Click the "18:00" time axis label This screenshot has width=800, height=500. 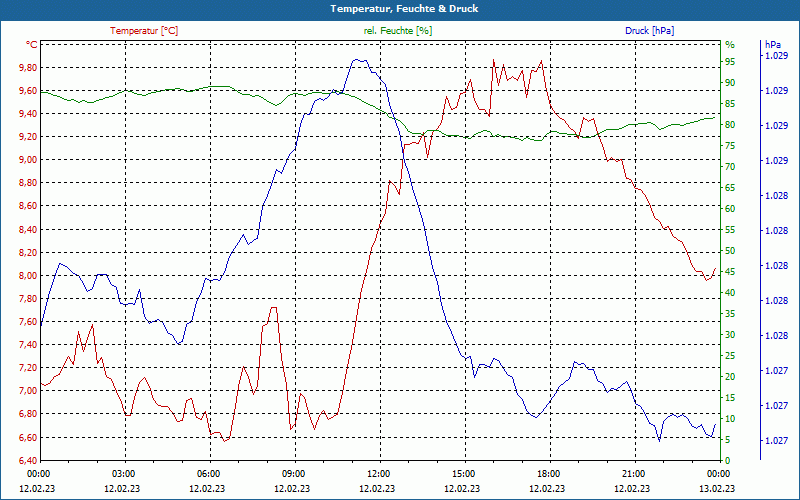coord(547,473)
